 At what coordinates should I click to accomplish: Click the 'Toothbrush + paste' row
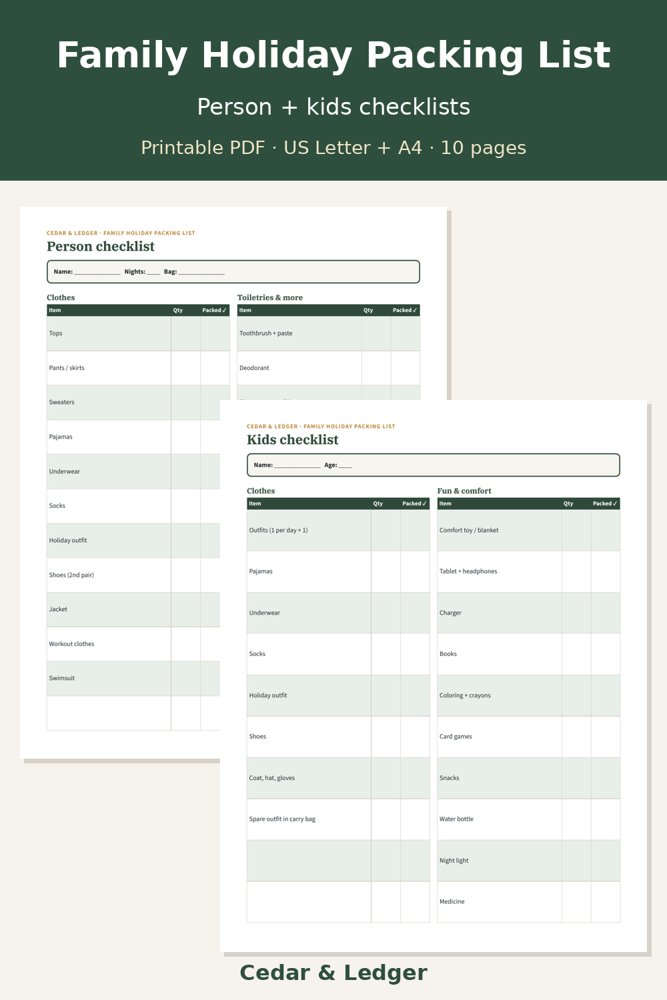(328, 334)
